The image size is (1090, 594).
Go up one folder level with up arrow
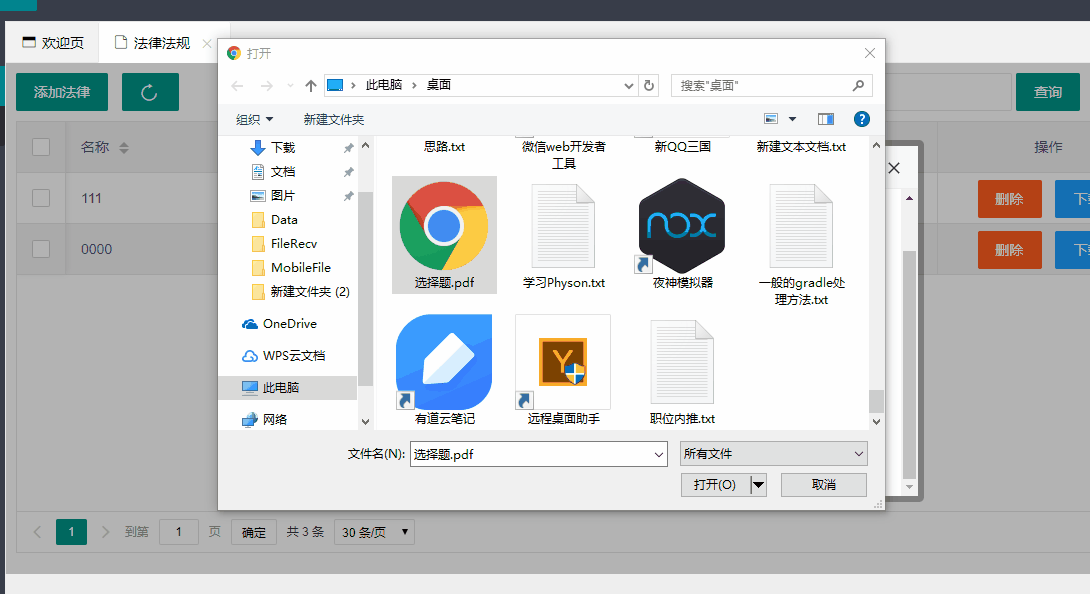point(311,85)
